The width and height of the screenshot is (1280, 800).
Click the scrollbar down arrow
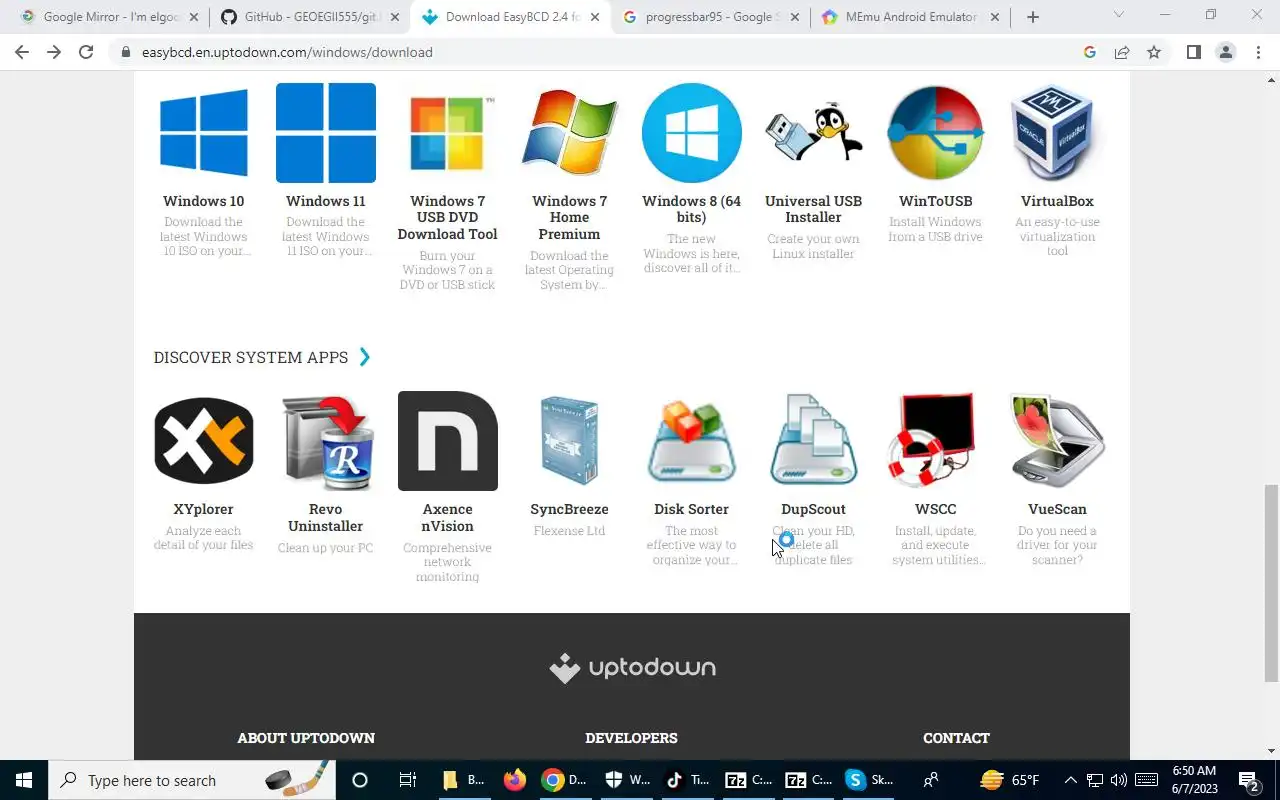(x=1272, y=751)
